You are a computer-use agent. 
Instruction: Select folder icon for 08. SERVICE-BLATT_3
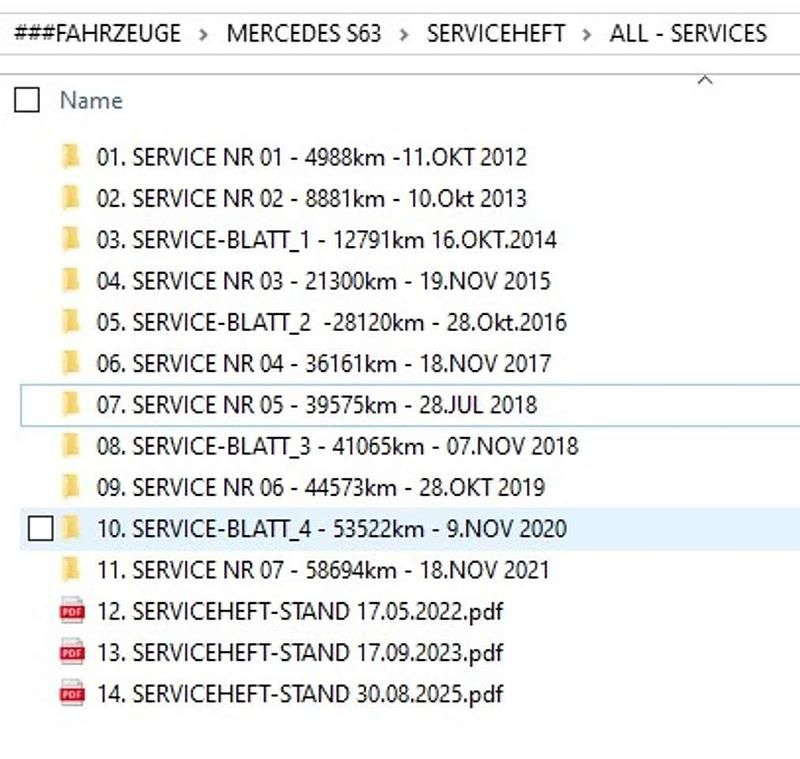(71, 445)
